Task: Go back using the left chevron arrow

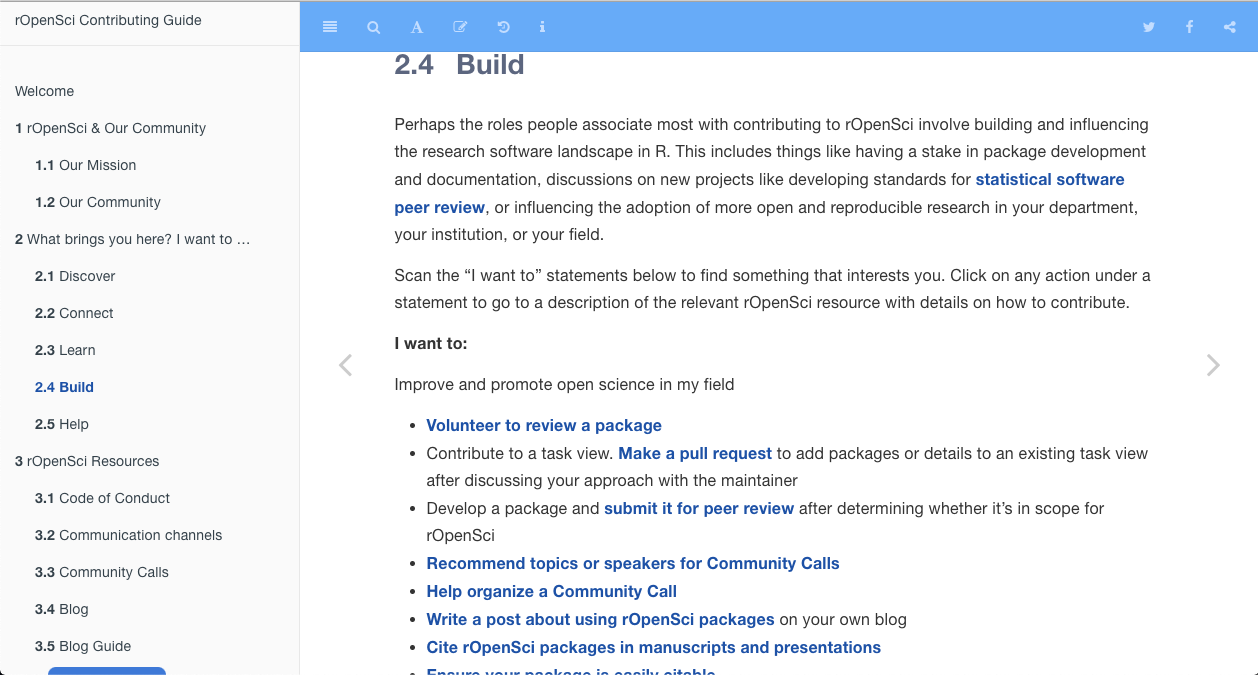Action: coord(345,365)
